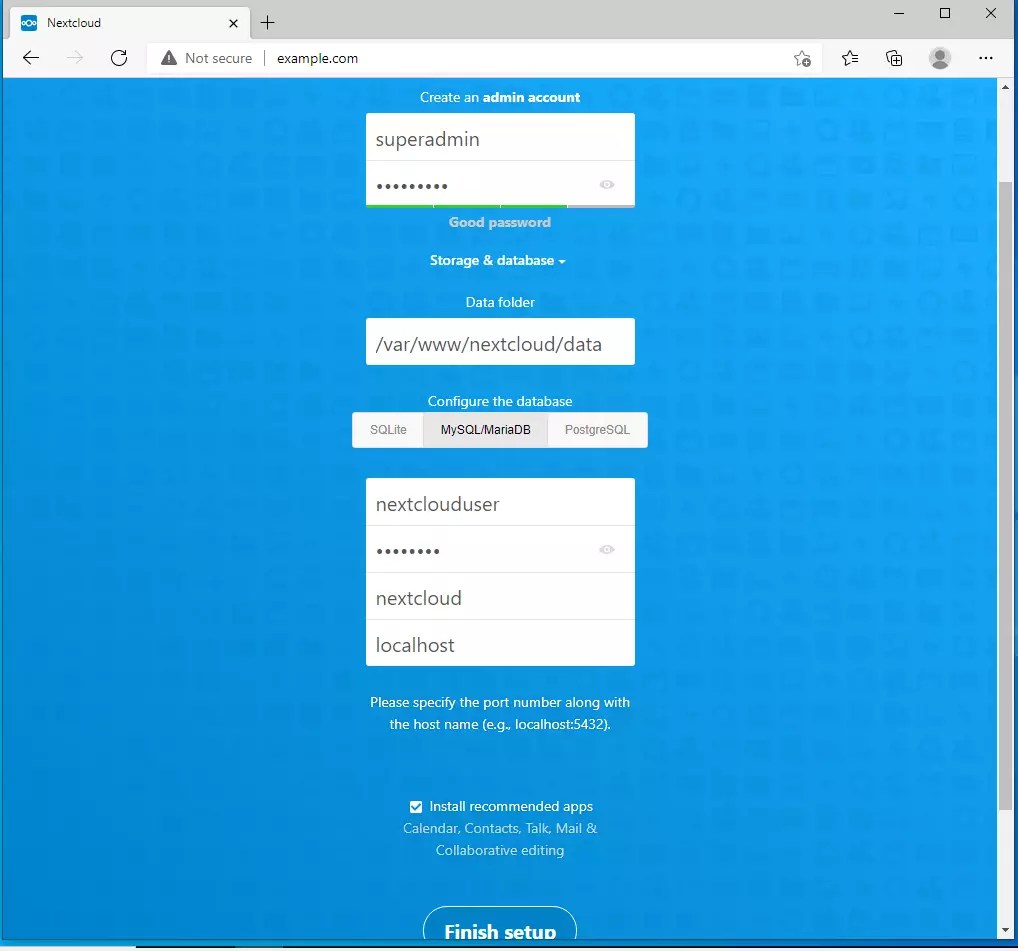Select the MySQL/MariaDB database option
The height and width of the screenshot is (951, 1018).
[x=486, y=430]
